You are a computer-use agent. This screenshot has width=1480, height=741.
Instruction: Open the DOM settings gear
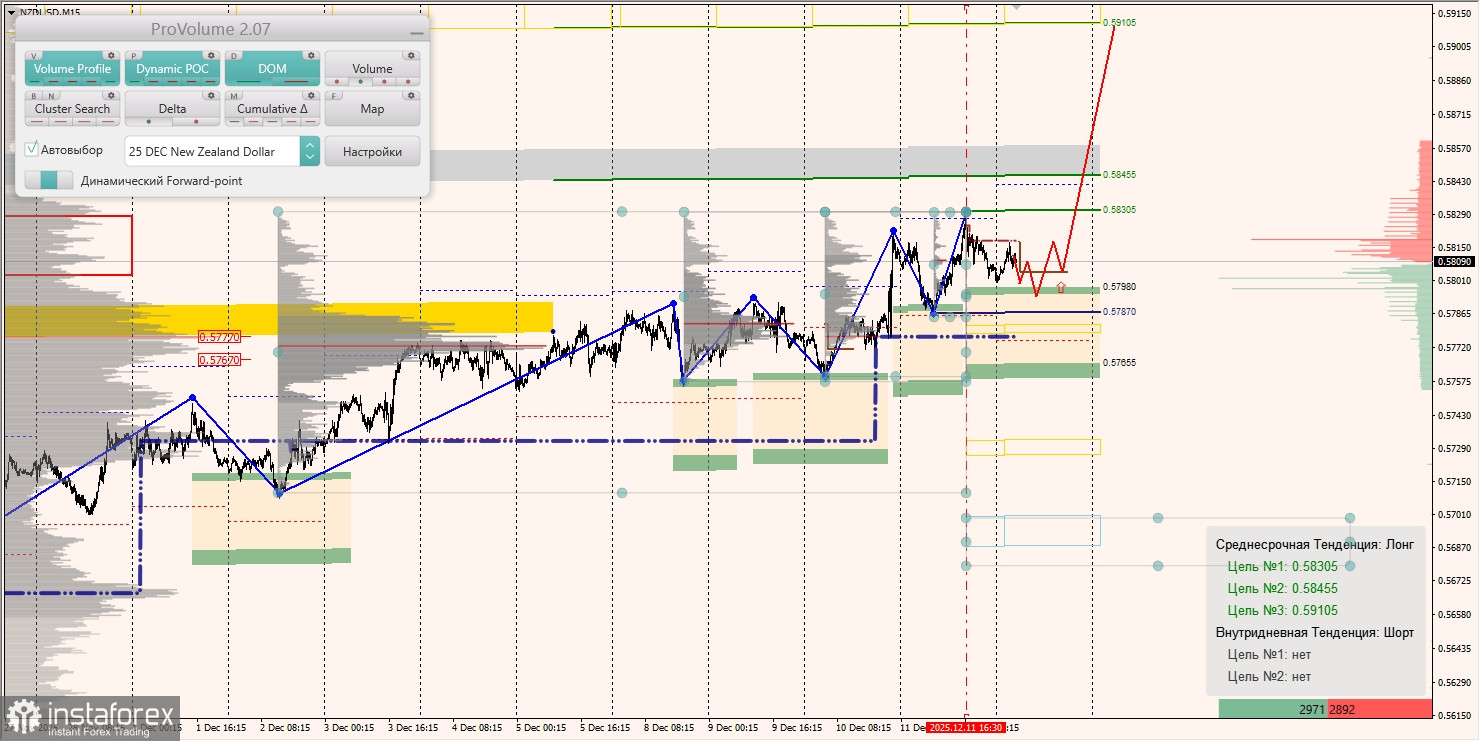(311, 55)
